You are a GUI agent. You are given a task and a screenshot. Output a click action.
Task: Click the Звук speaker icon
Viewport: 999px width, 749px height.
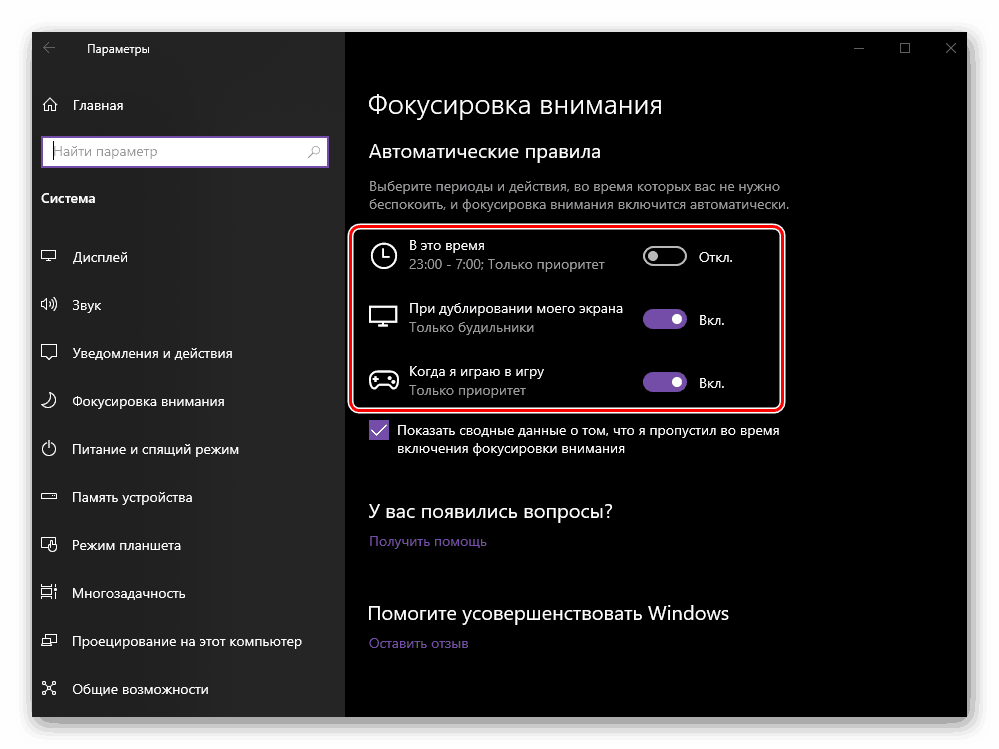point(49,305)
